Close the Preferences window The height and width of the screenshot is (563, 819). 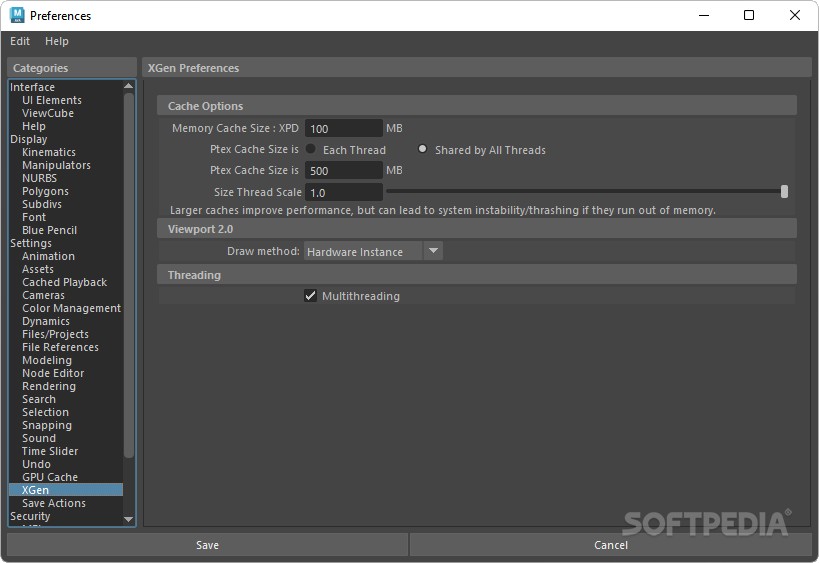794,15
